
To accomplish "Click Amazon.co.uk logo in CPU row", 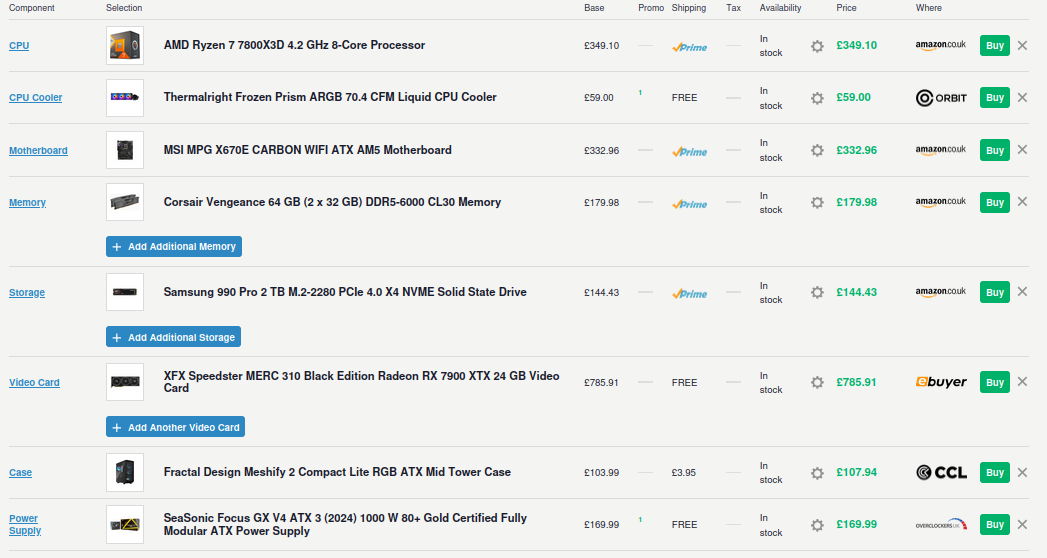I will (x=941, y=45).
